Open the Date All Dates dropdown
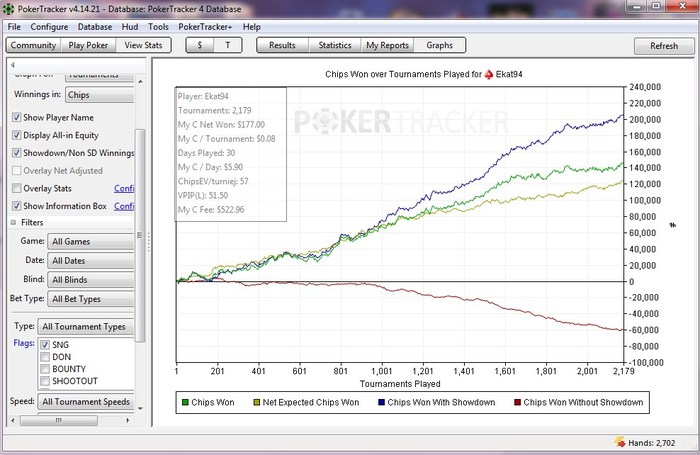Viewport: 700px width, 455px height. coord(91,261)
